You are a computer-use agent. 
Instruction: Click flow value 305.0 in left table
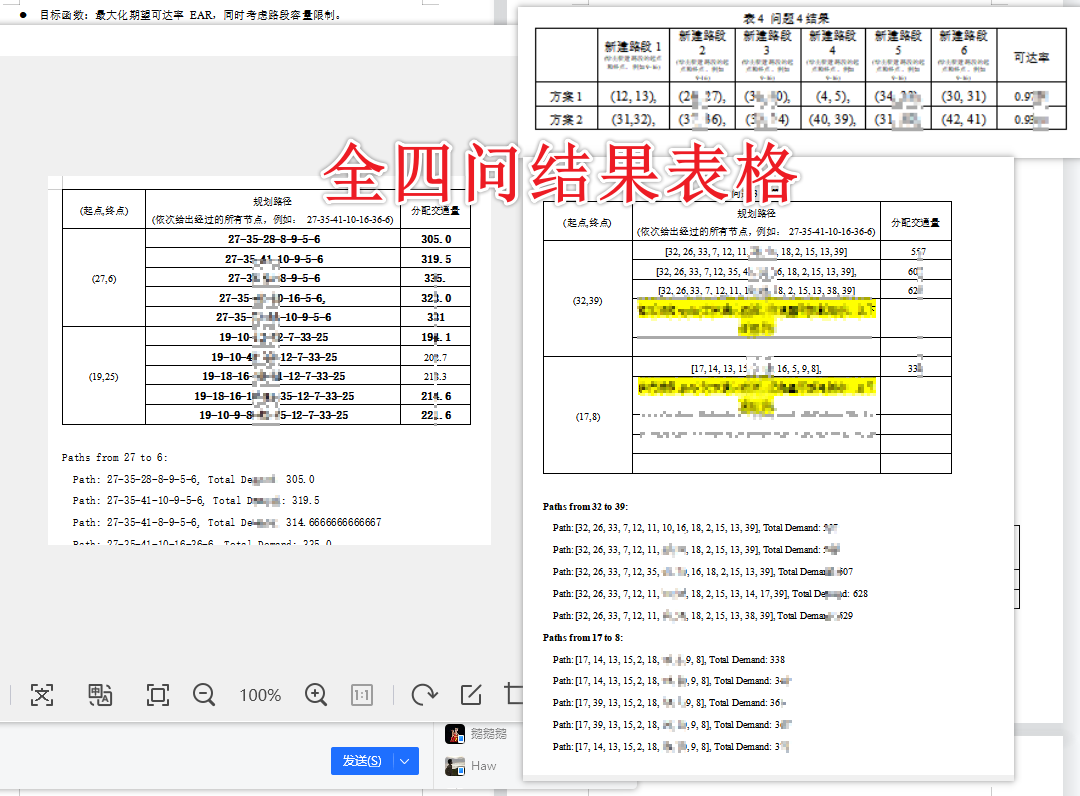pyautogui.click(x=436, y=239)
